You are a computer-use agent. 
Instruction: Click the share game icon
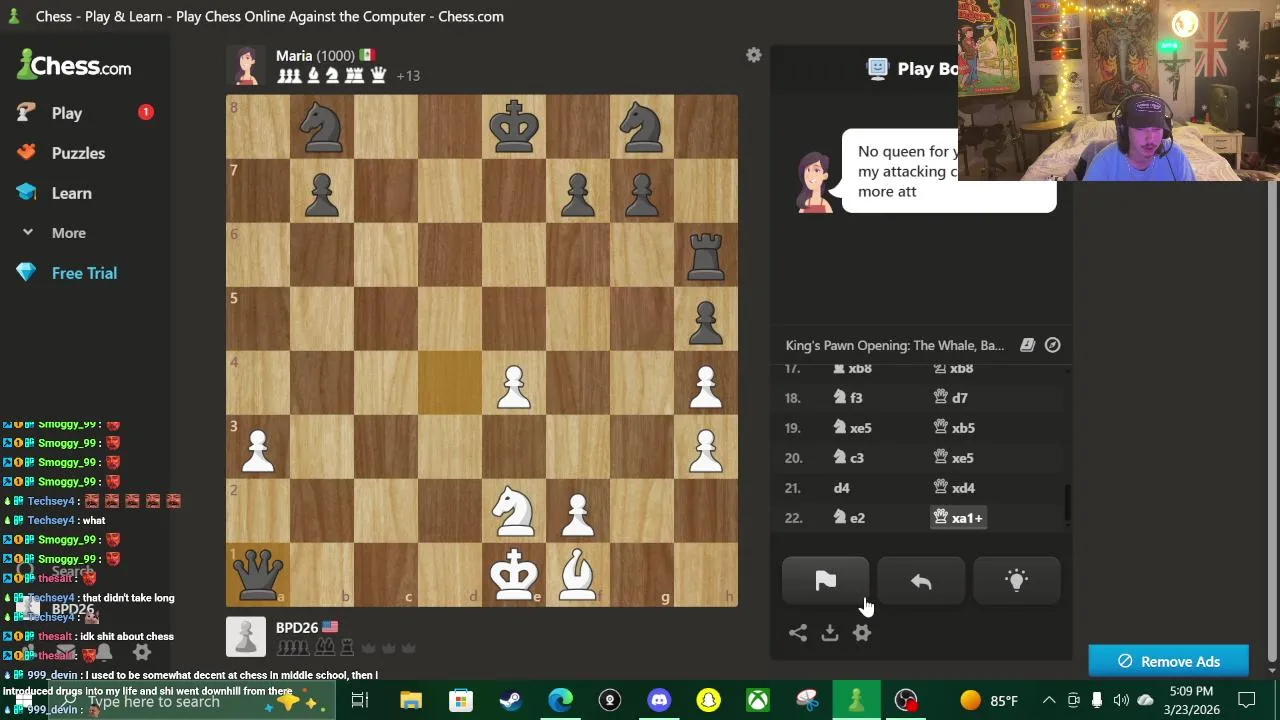798,633
